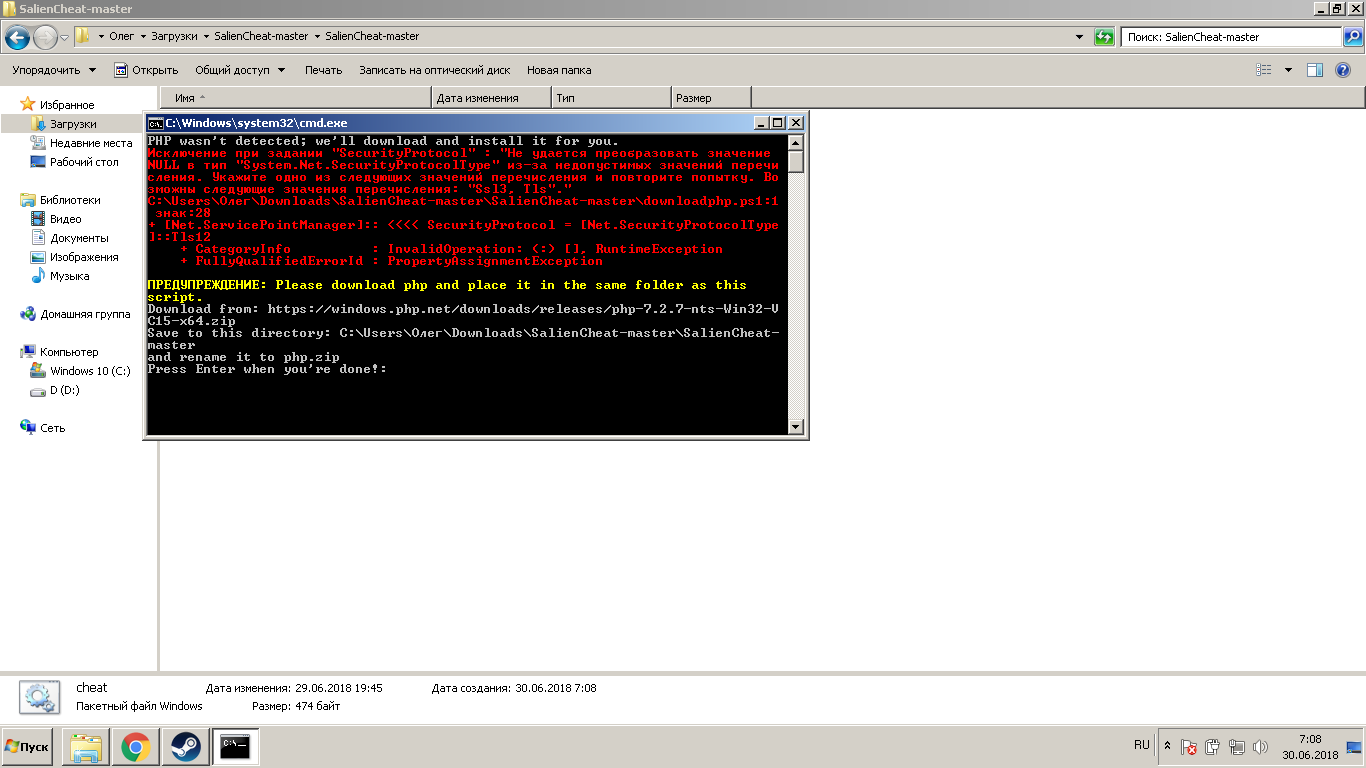
Task: Choose Записать на оптический диск
Action: 435,70
